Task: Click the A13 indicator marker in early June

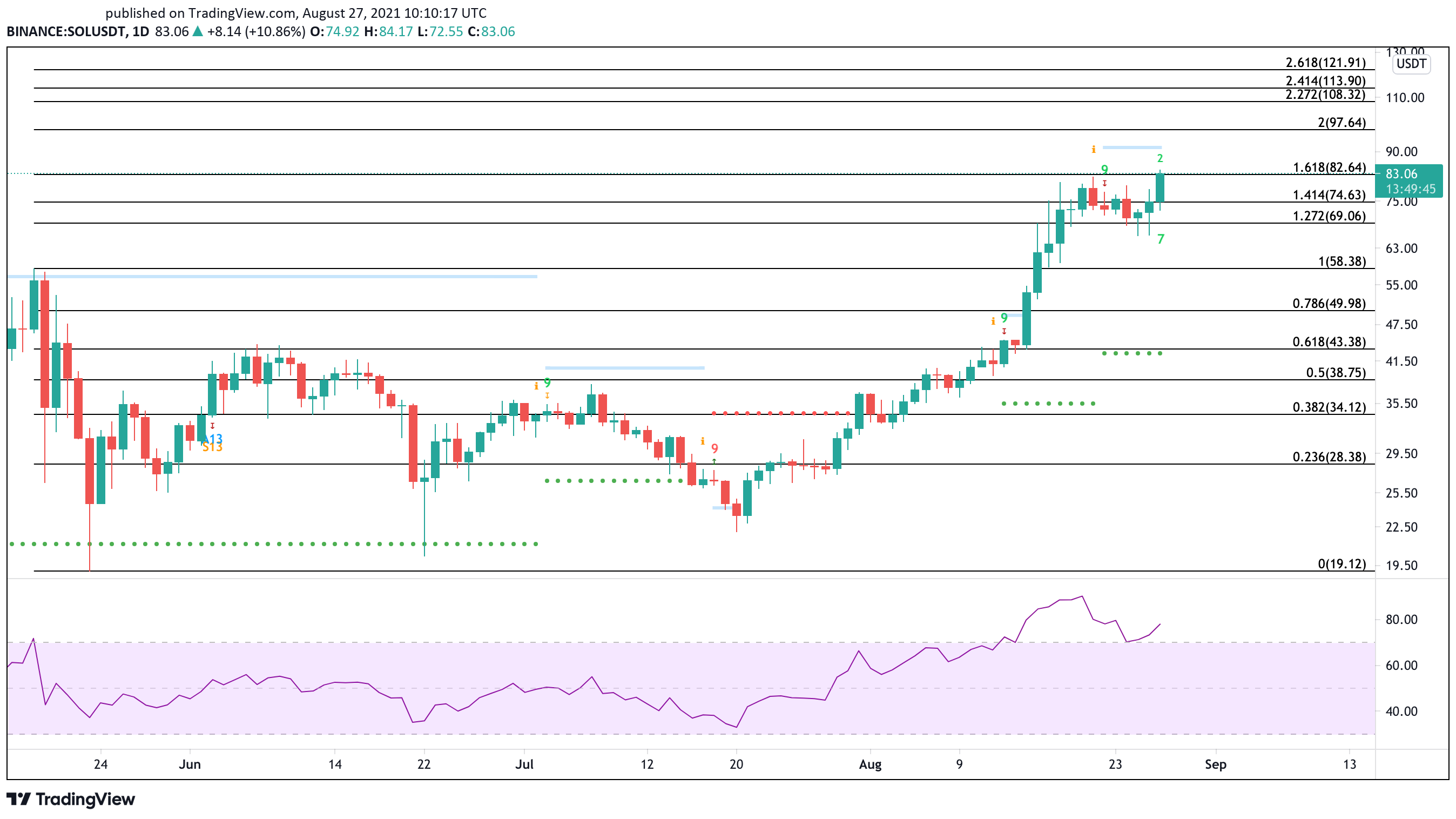Action: pyautogui.click(x=213, y=439)
